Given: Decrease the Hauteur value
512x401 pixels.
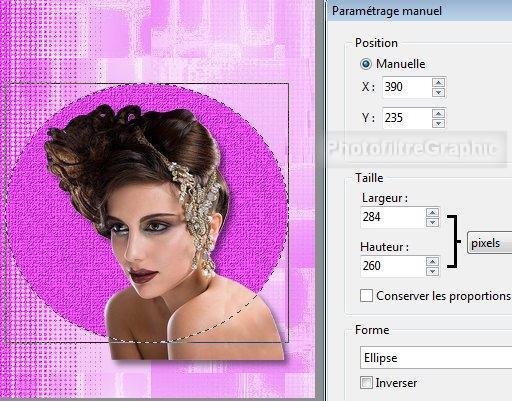Looking at the screenshot, I should click(432, 271).
